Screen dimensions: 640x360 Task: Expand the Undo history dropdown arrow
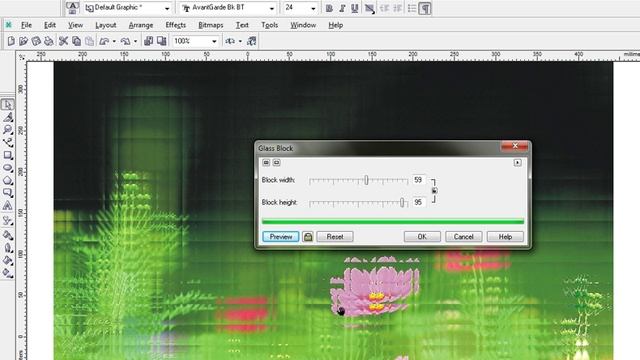pyautogui.click(x=114, y=41)
